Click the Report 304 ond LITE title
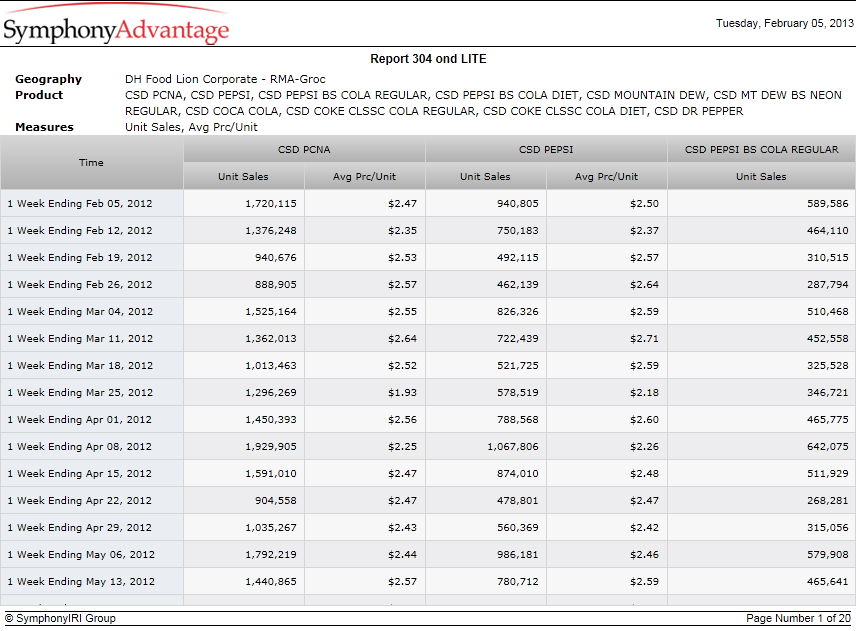 coord(428,59)
